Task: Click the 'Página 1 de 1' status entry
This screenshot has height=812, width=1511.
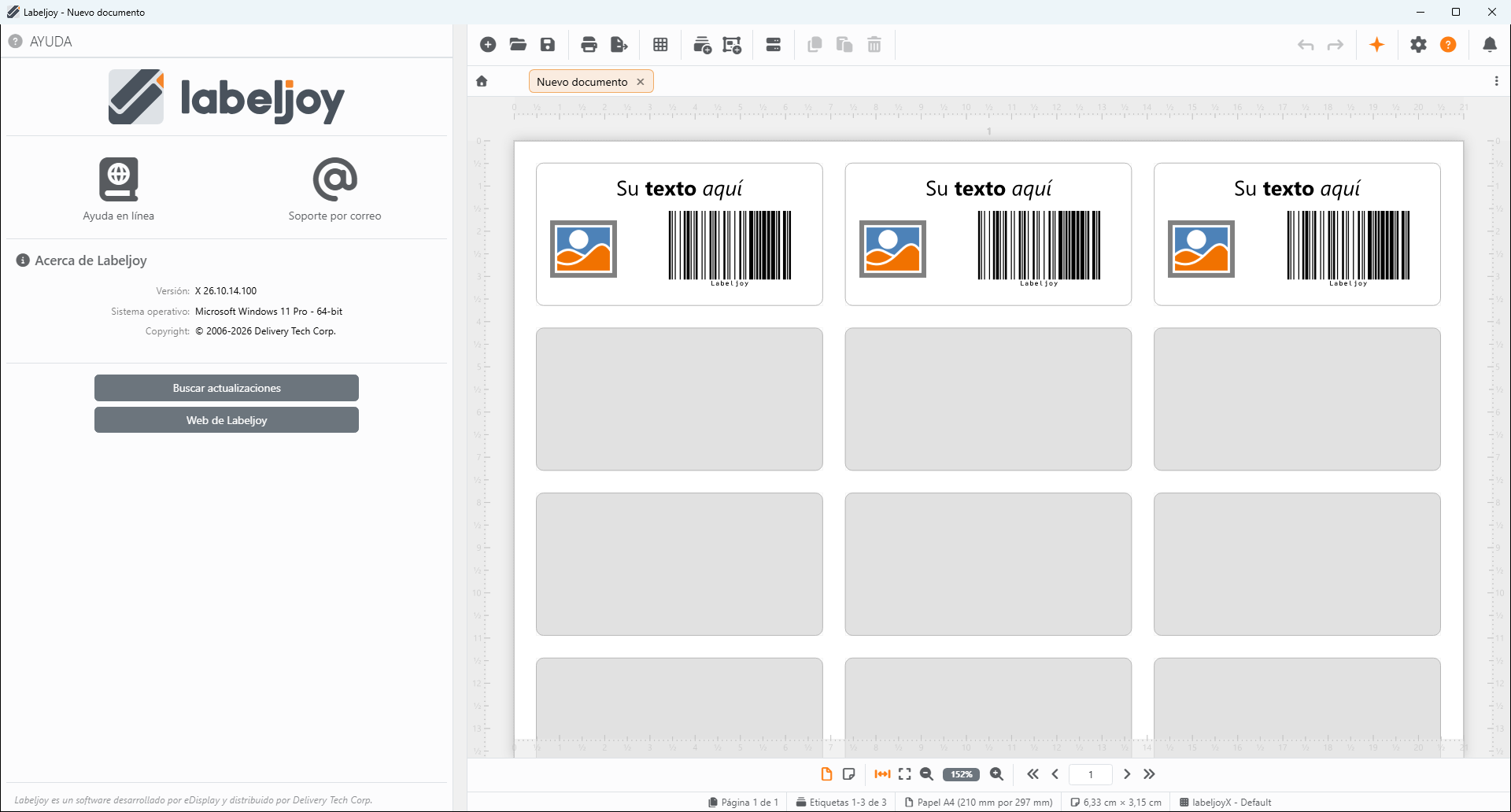Action: point(743,803)
